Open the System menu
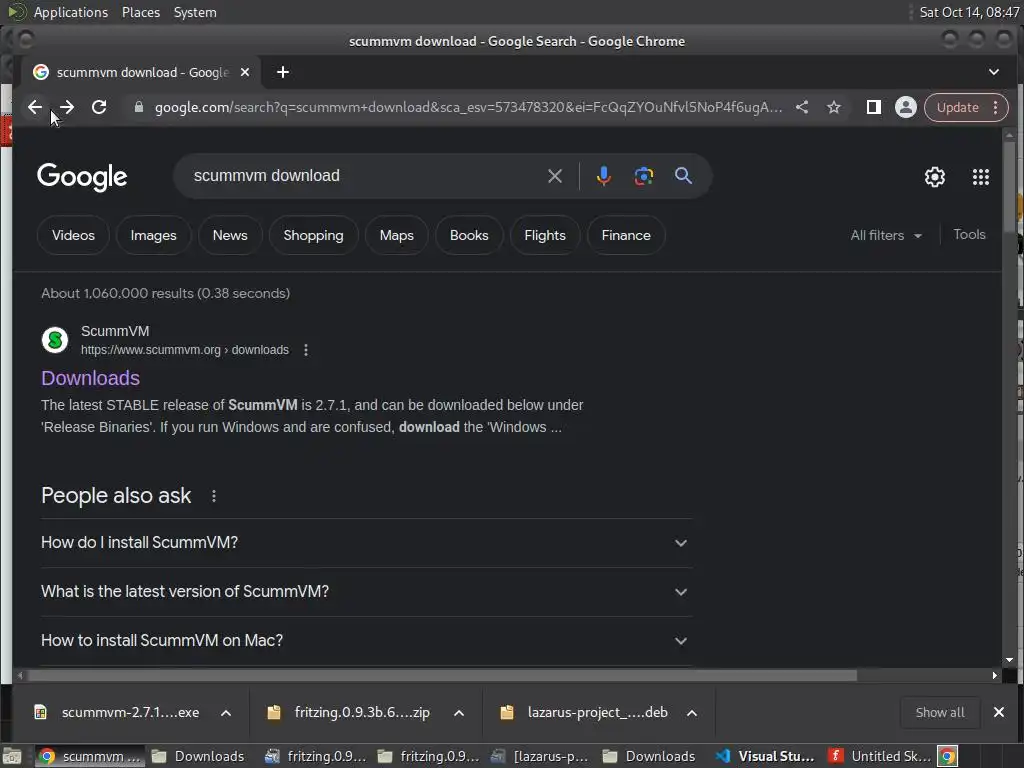Viewport: 1024px width, 768px height. point(195,12)
